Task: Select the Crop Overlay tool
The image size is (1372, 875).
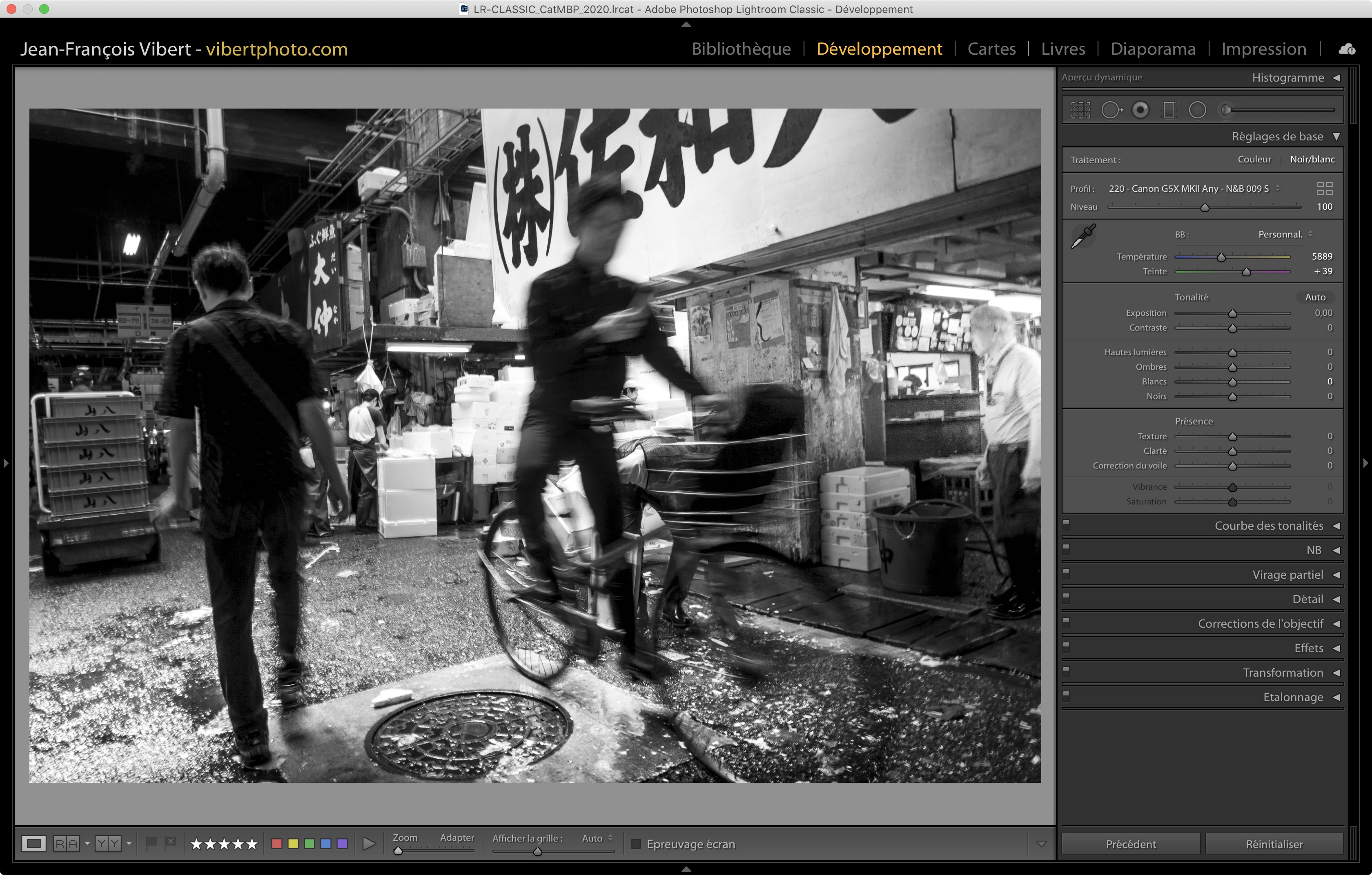Action: (x=1080, y=110)
